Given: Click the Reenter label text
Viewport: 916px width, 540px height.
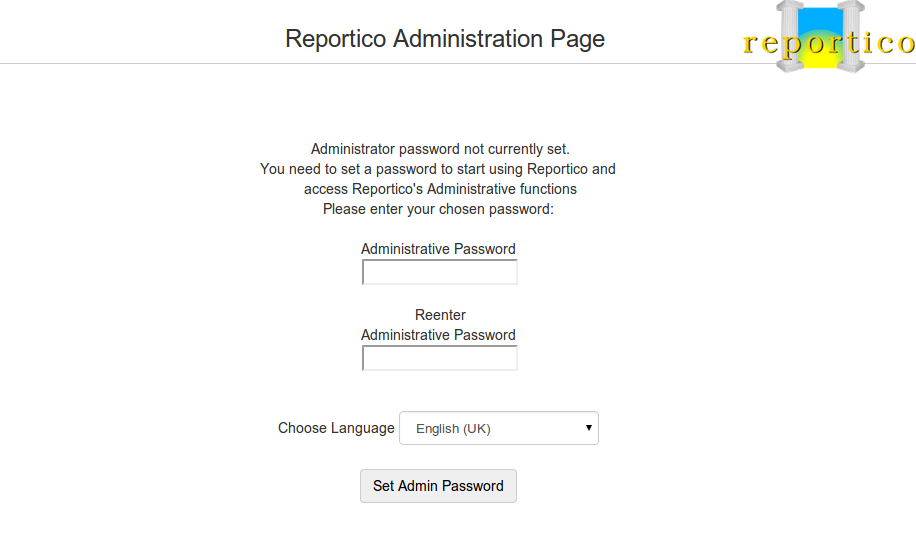Looking at the screenshot, I should click(x=440, y=315).
